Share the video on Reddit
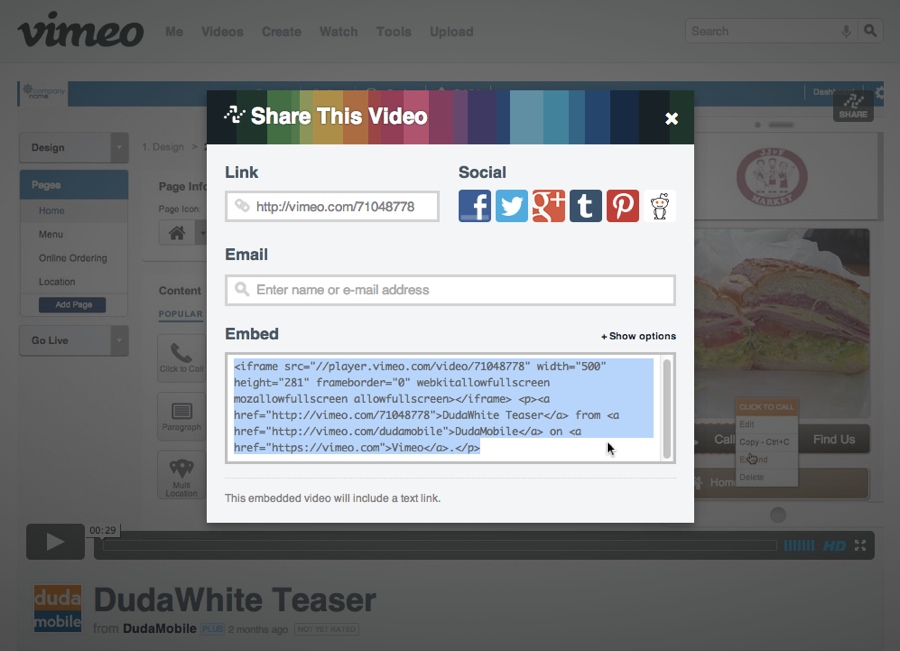The width and height of the screenshot is (900, 651). coord(660,206)
